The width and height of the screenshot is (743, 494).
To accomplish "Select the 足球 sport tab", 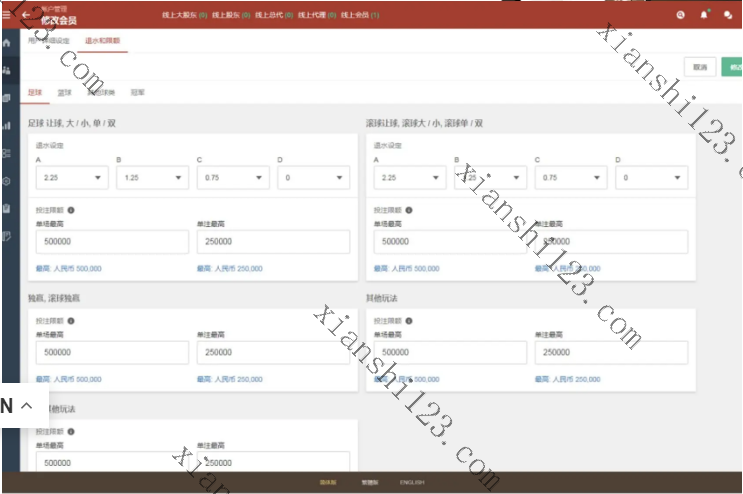I will point(35,92).
